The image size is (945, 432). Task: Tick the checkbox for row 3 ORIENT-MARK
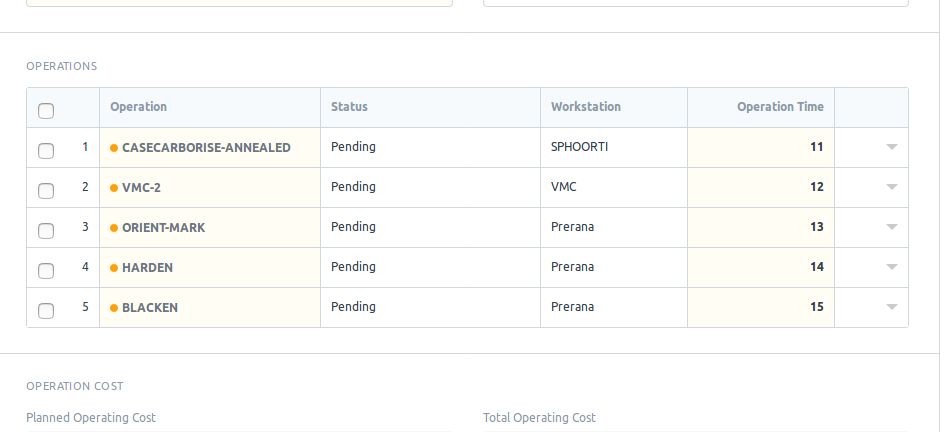[x=46, y=231]
